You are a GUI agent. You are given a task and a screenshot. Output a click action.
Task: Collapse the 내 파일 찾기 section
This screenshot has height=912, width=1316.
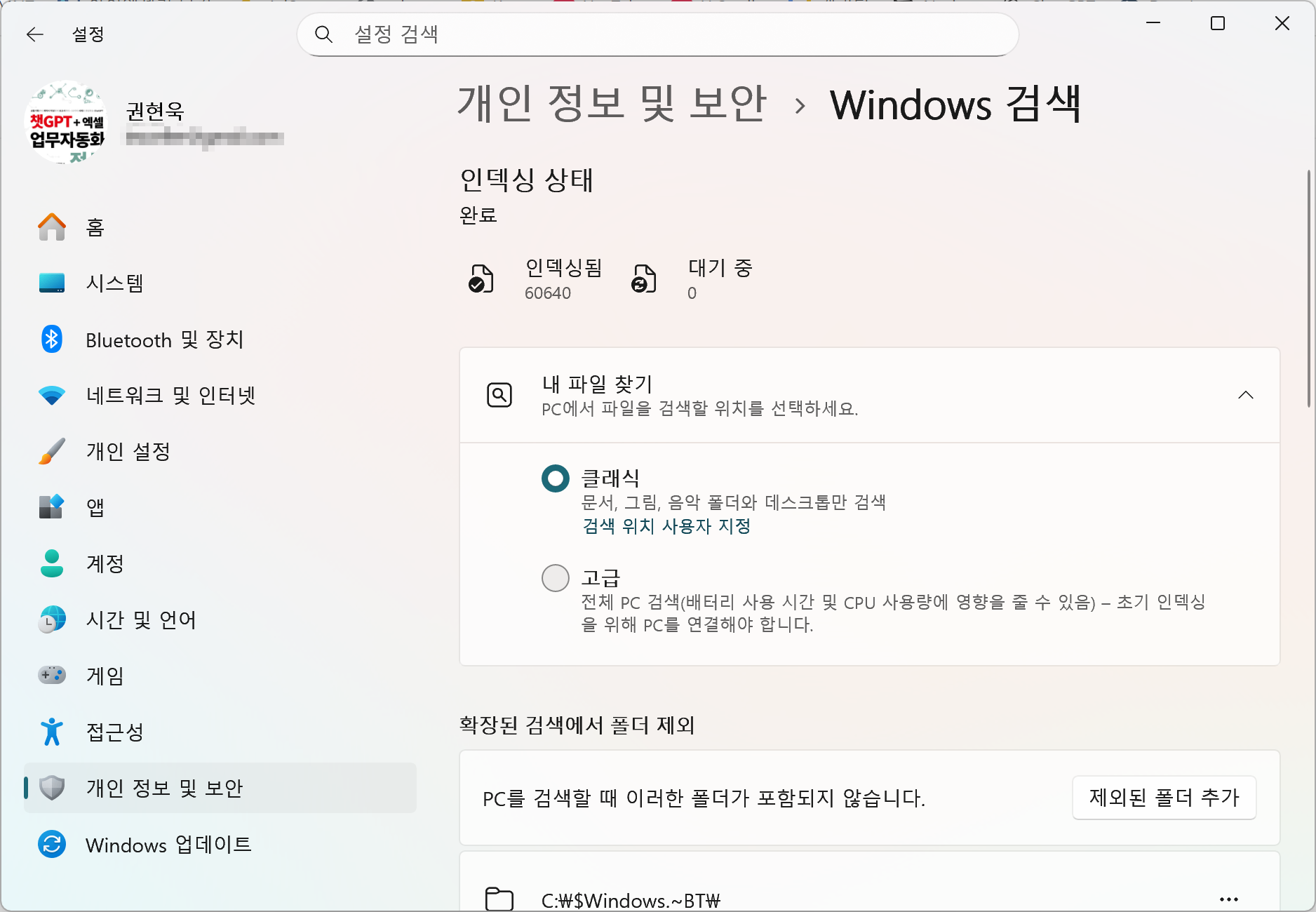1246,395
